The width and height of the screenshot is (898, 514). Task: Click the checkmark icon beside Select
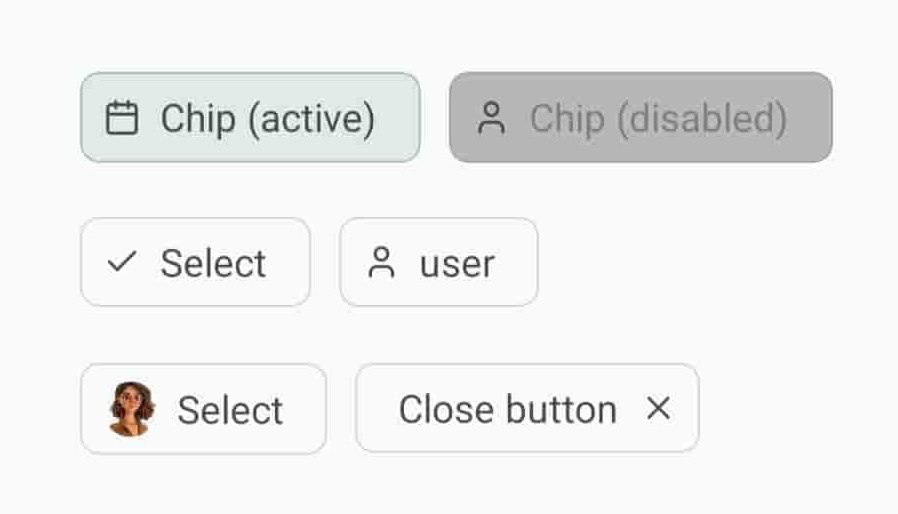[122, 263]
